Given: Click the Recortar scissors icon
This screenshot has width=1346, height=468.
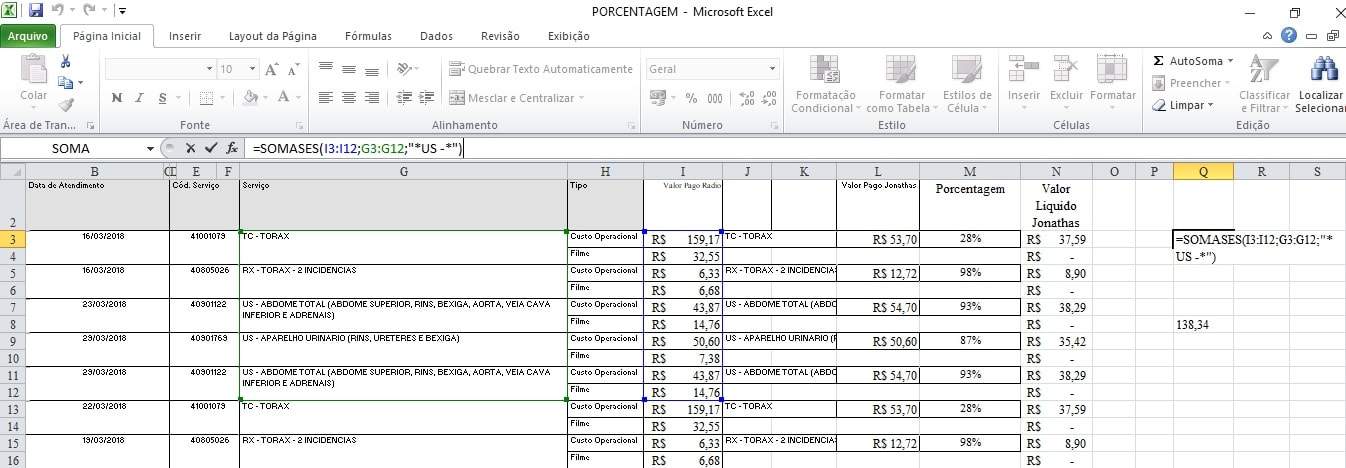Looking at the screenshot, I should pyautogui.click(x=66, y=62).
